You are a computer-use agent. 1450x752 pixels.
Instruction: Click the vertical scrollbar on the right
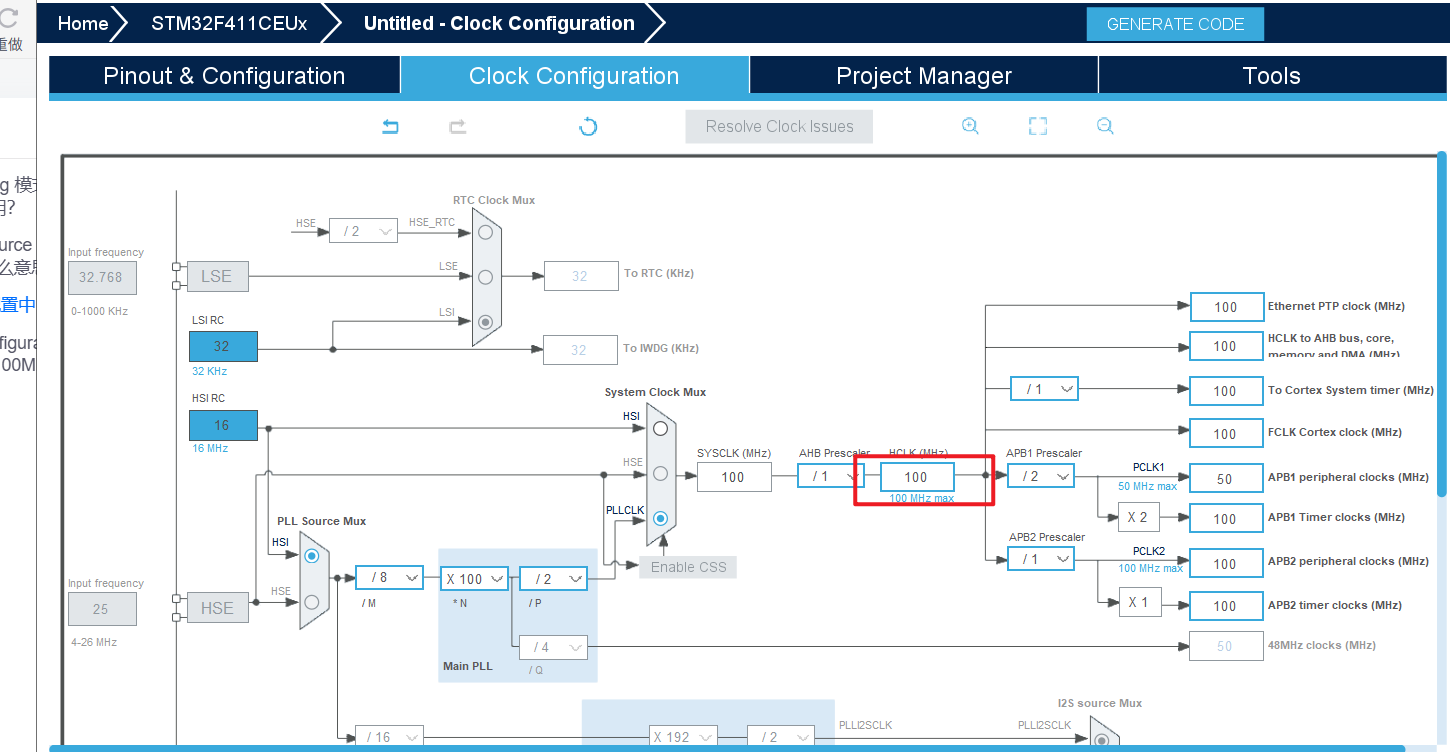(1442, 322)
